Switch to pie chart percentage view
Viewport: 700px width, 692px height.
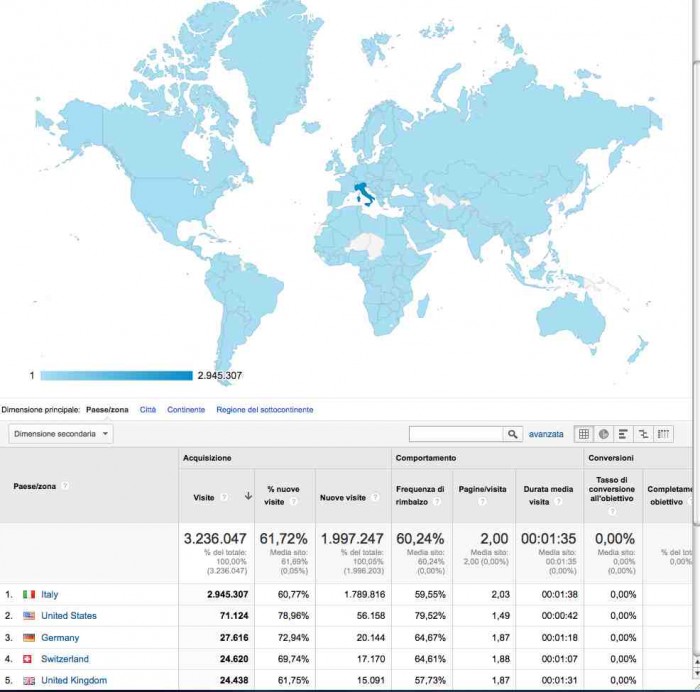(x=604, y=434)
